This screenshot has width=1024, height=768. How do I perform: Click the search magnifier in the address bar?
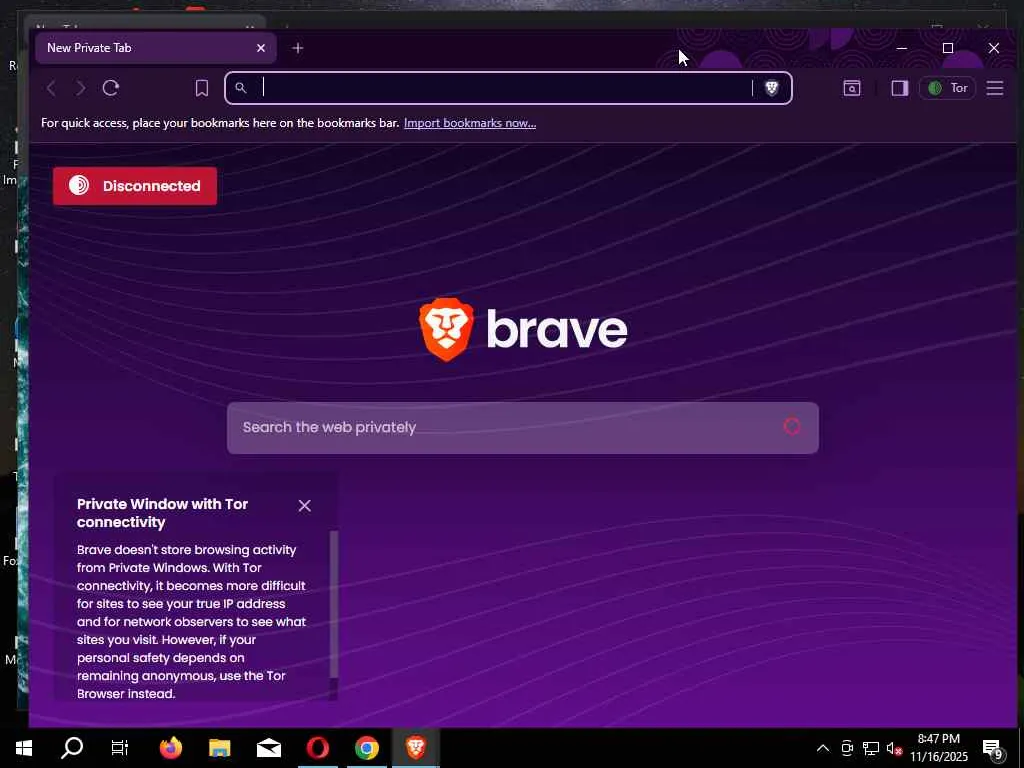pos(241,88)
